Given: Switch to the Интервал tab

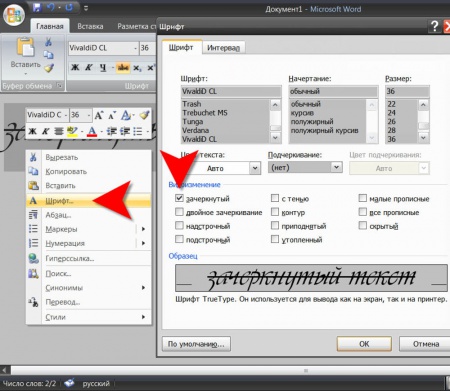Looking at the screenshot, I should tap(223, 48).
